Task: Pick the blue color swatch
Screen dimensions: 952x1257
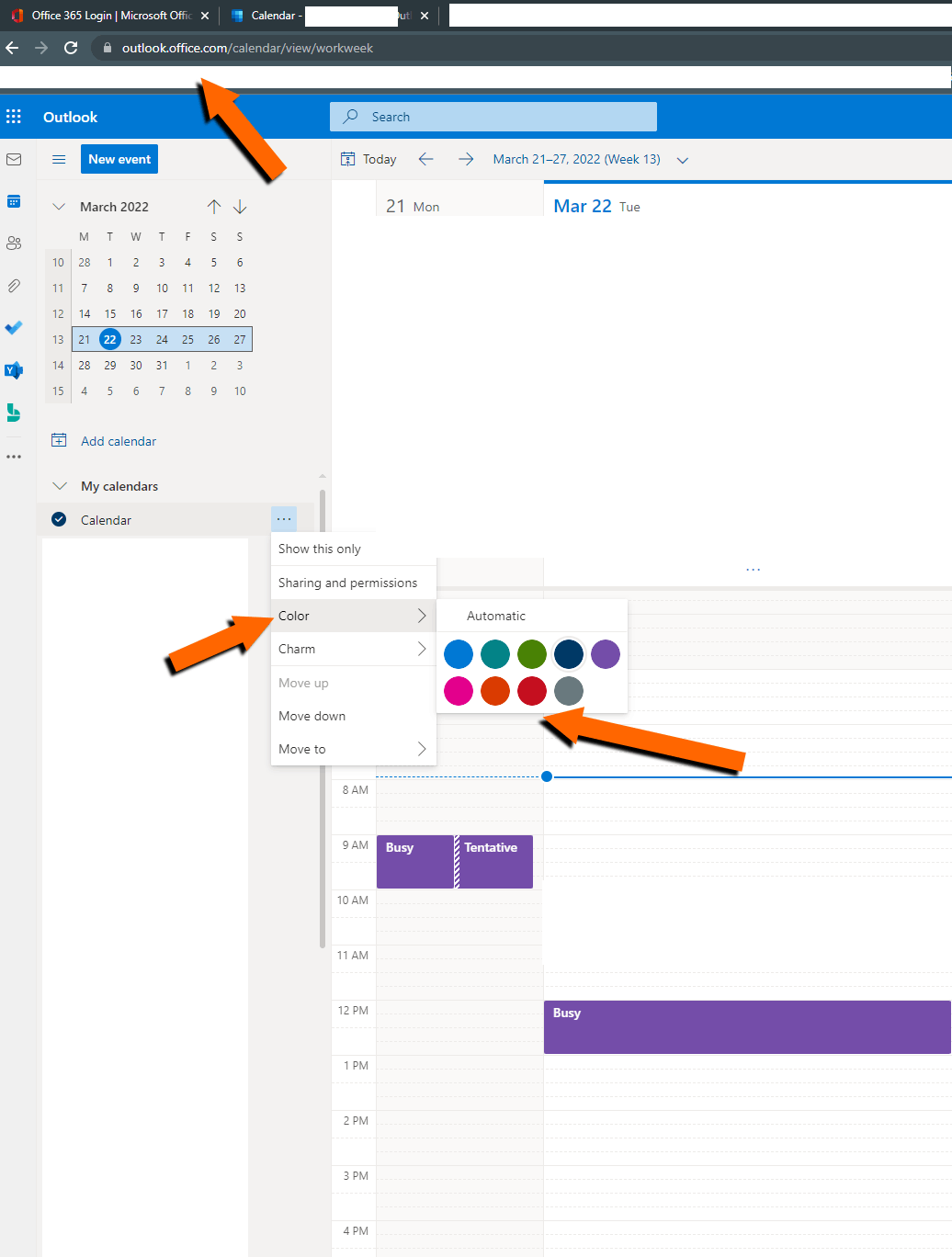Action: point(459,654)
